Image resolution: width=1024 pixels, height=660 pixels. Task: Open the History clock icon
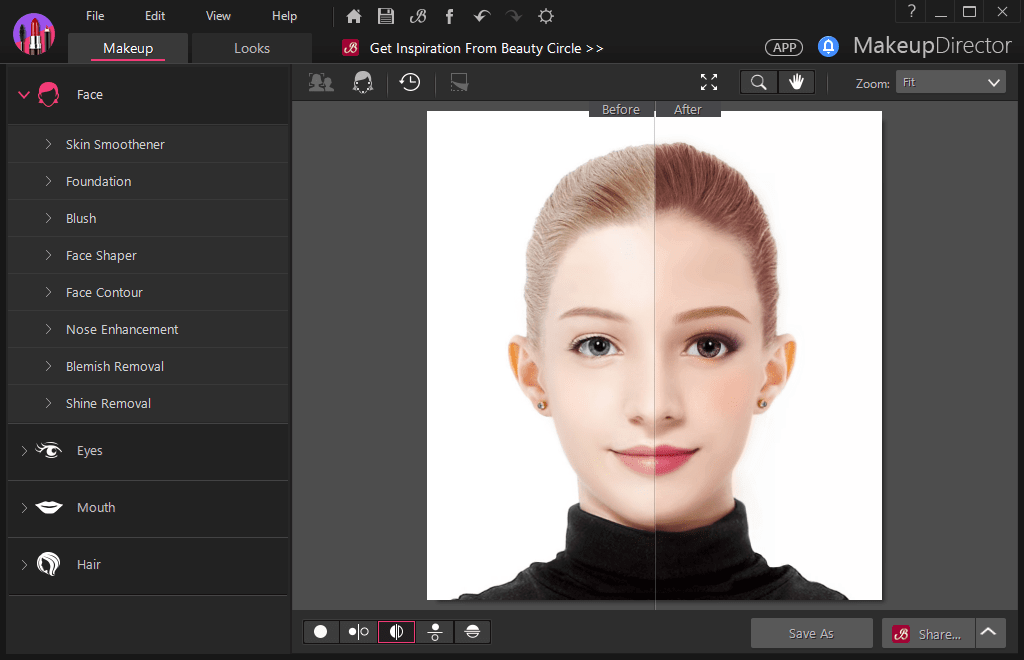409,83
